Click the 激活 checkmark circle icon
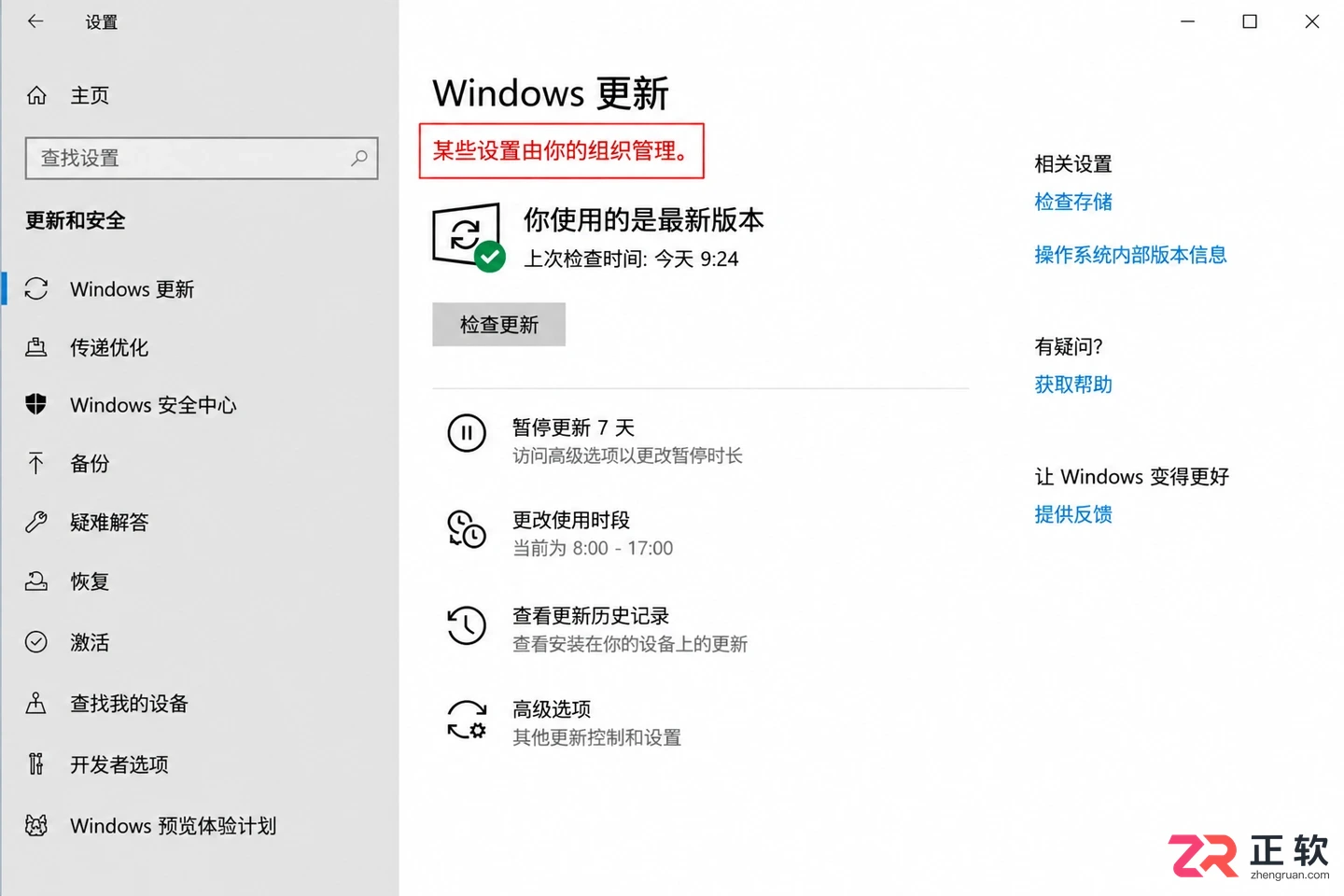This screenshot has height=896, width=1344. click(36, 641)
